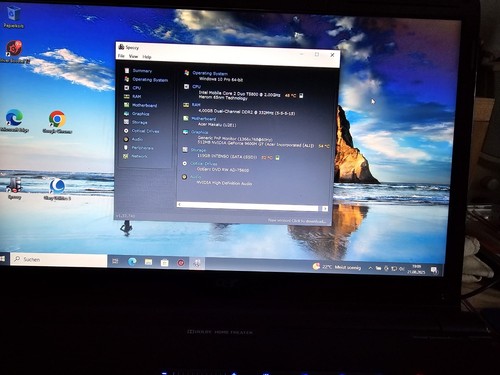Image resolution: width=500 pixels, height=375 pixels.
Task: Click the Graphics heading link in summary pane
Action: click(199, 132)
